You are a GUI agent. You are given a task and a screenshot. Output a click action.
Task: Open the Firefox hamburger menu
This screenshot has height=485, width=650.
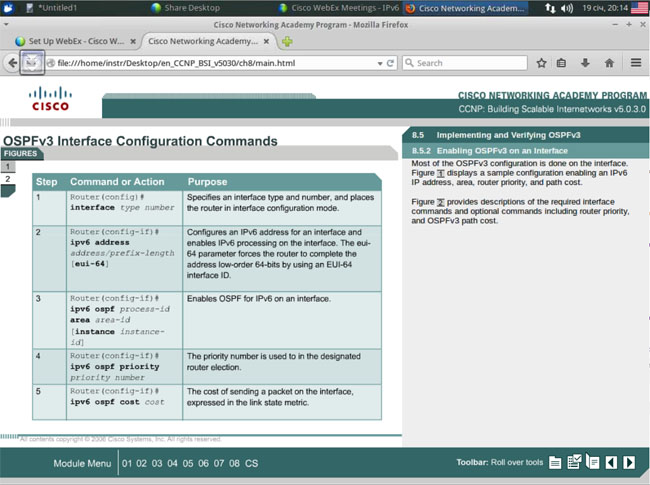[636, 63]
